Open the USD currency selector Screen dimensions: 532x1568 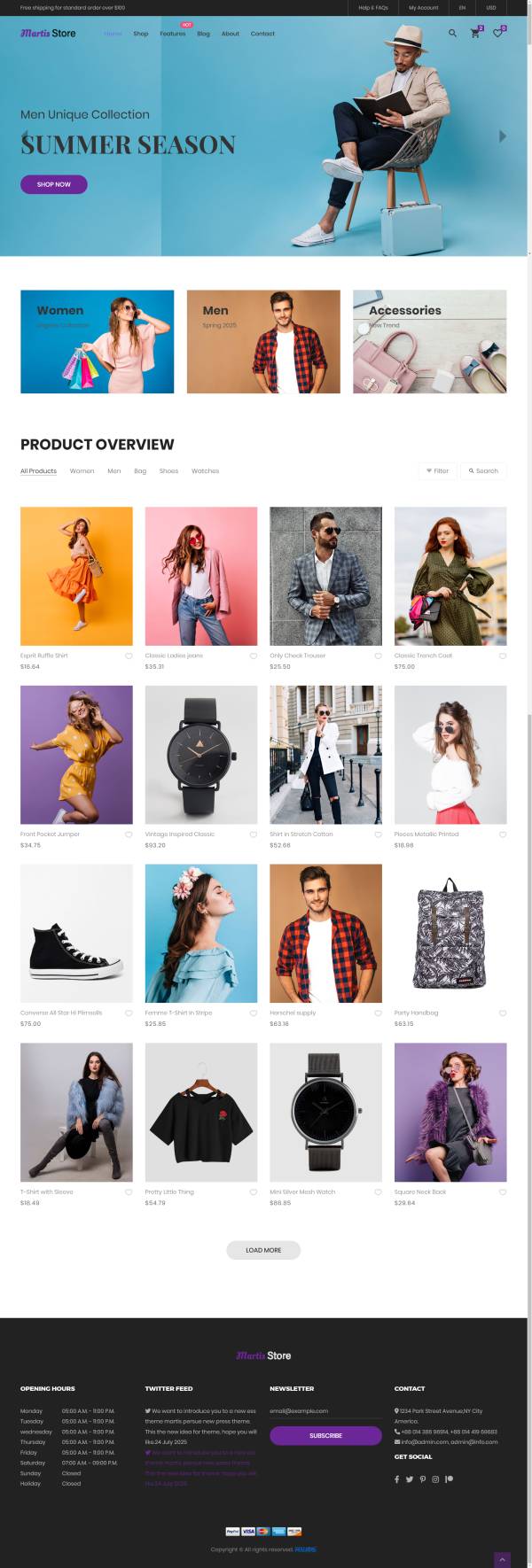tap(490, 7)
